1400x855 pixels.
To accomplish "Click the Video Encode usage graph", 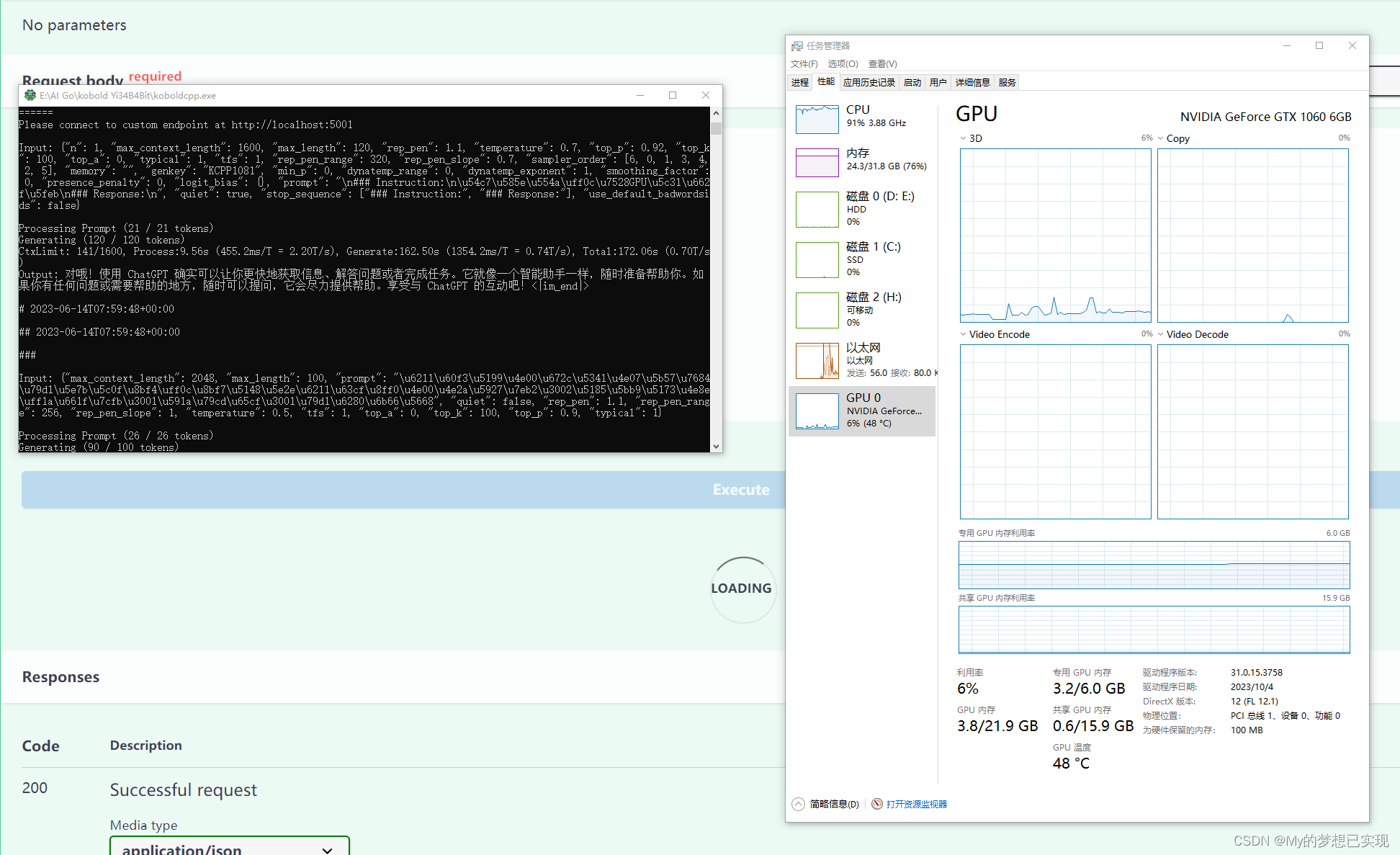I will (x=1055, y=431).
